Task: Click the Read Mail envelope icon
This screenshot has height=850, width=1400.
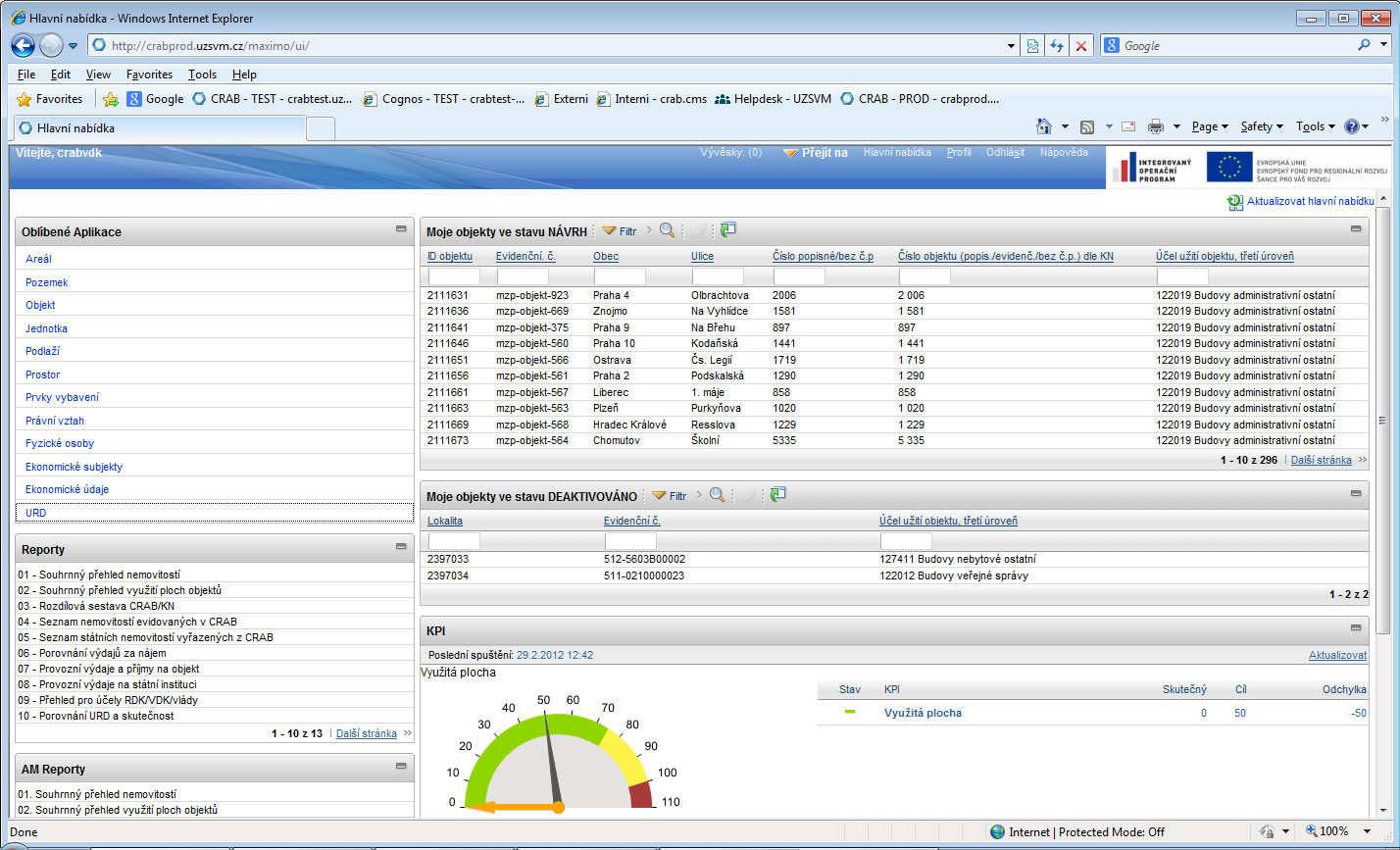Action: tap(1127, 126)
